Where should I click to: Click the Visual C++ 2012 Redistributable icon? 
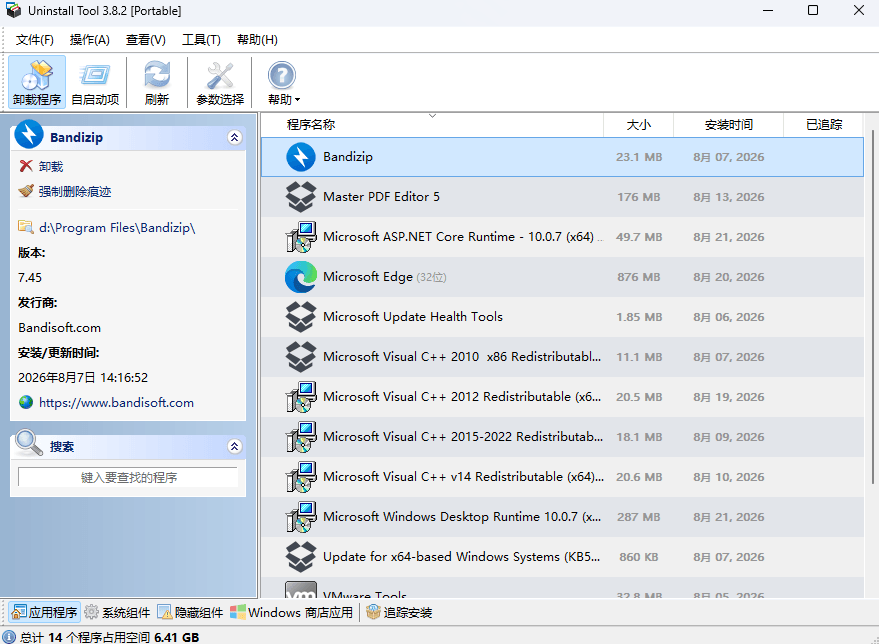(301, 397)
